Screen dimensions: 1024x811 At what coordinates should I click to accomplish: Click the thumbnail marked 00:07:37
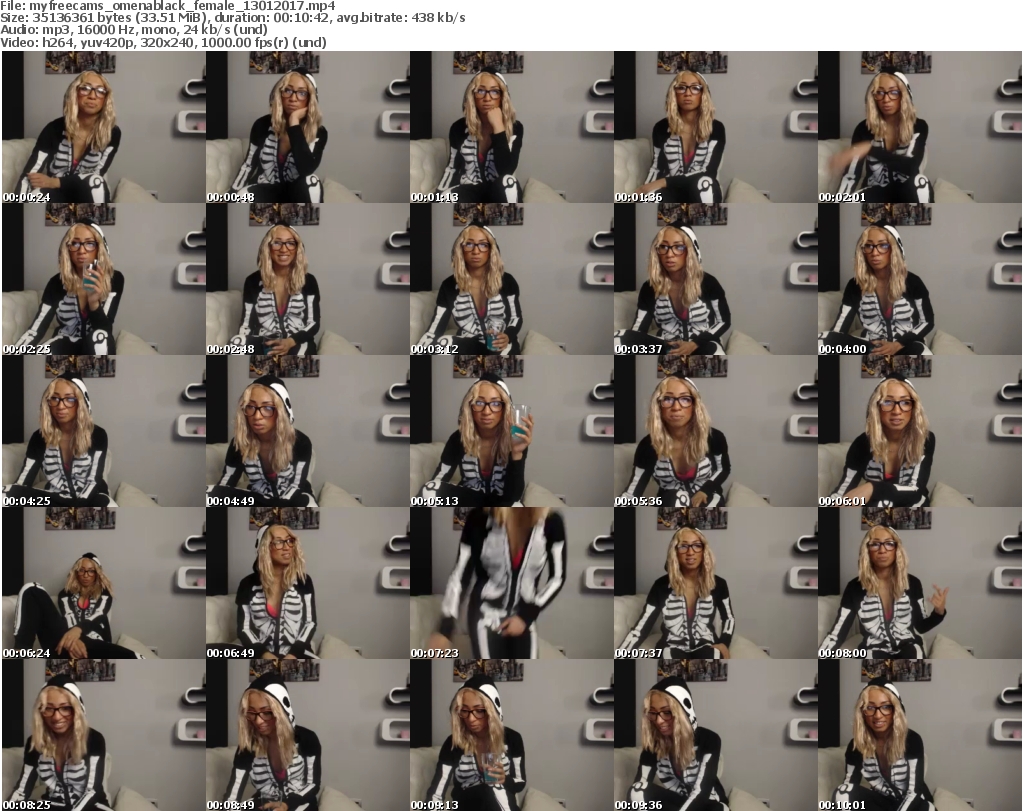pos(716,583)
